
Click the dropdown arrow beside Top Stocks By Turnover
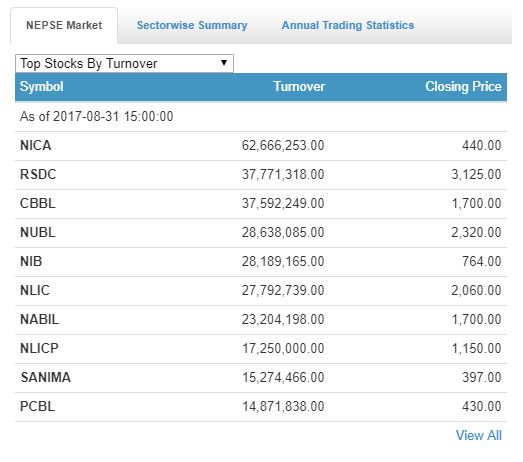pos(224,63)
